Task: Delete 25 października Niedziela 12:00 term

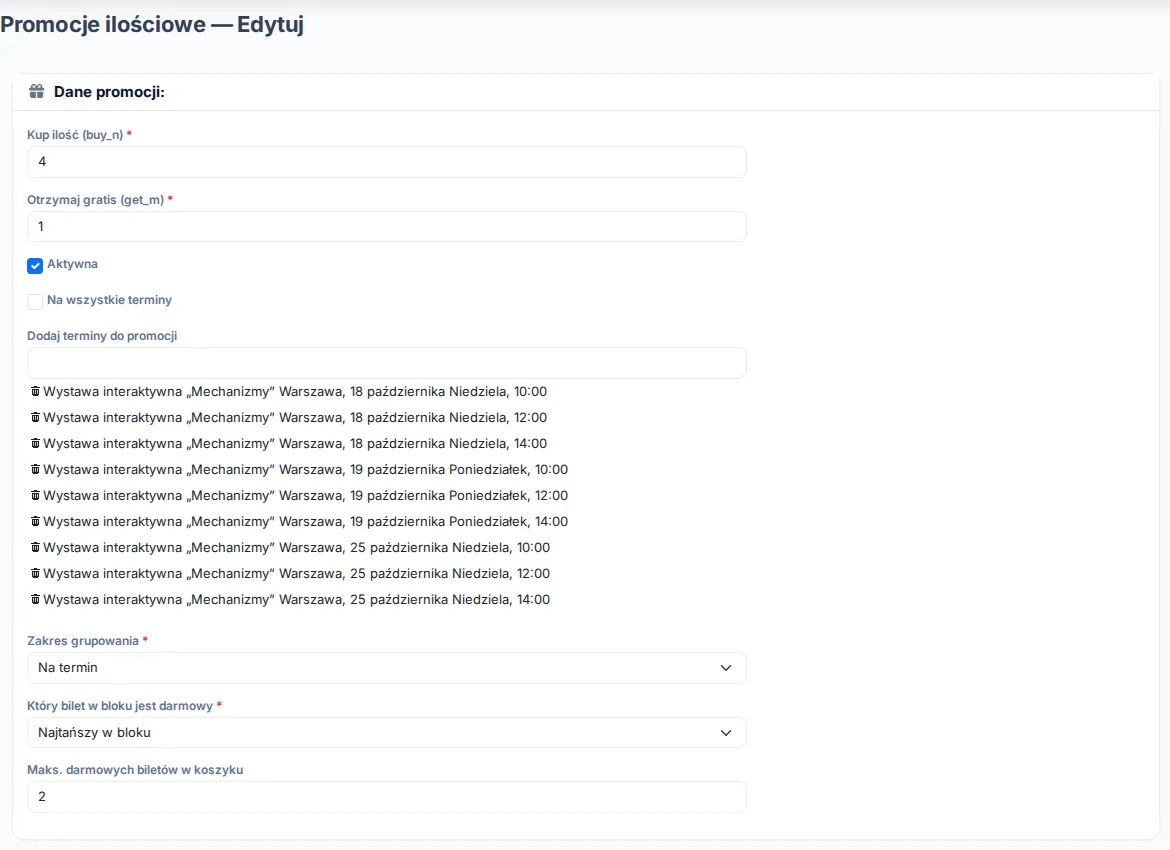Action: click(35, 574)
